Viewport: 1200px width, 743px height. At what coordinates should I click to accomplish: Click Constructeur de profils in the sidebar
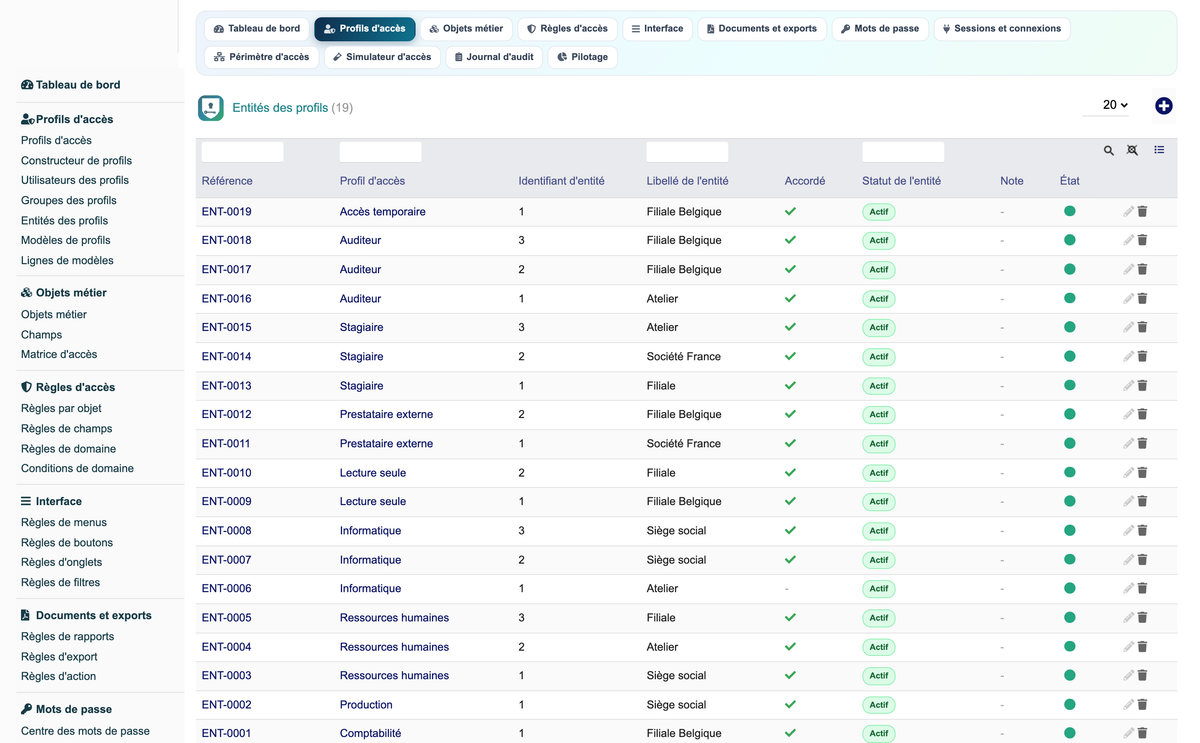click(76, 160)
